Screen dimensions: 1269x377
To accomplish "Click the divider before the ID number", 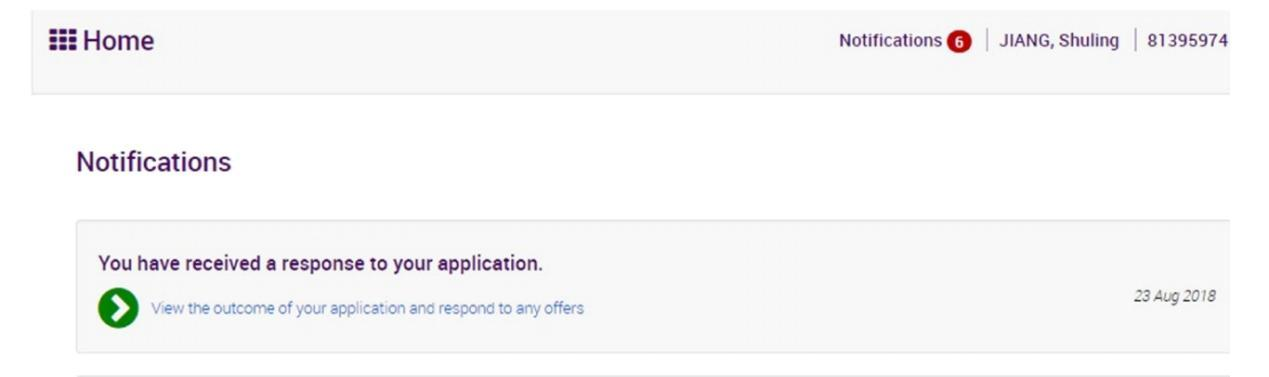I will point(1135,41).
